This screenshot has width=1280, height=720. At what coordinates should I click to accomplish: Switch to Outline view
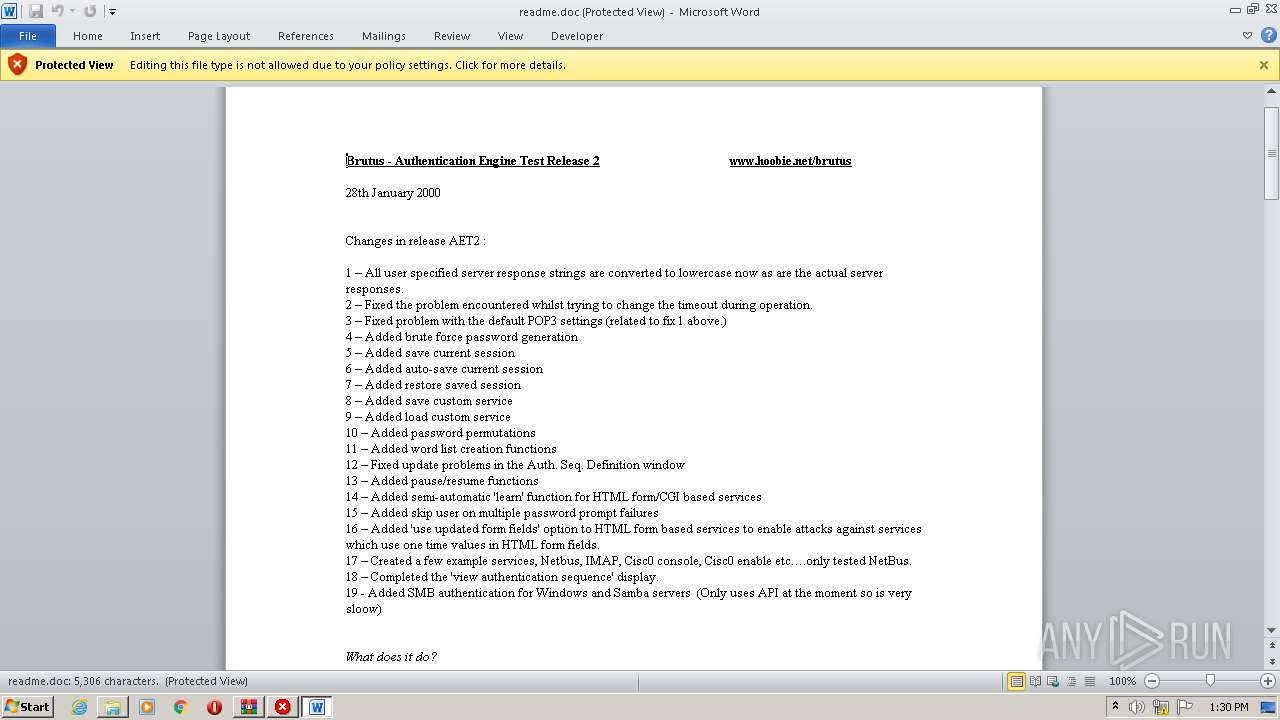pos(1071,681)
